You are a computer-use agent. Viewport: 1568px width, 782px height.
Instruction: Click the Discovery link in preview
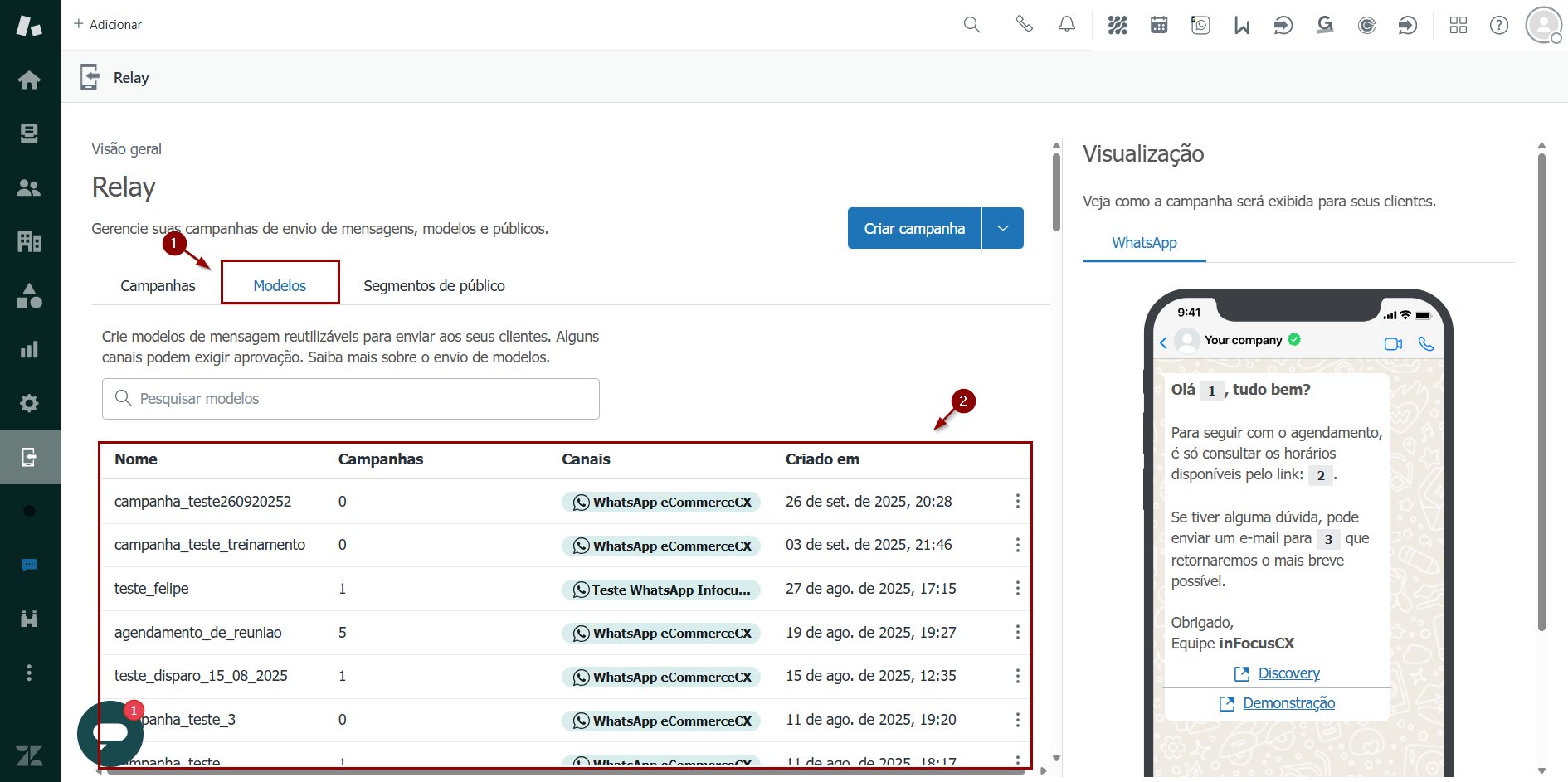point(1288,673)
